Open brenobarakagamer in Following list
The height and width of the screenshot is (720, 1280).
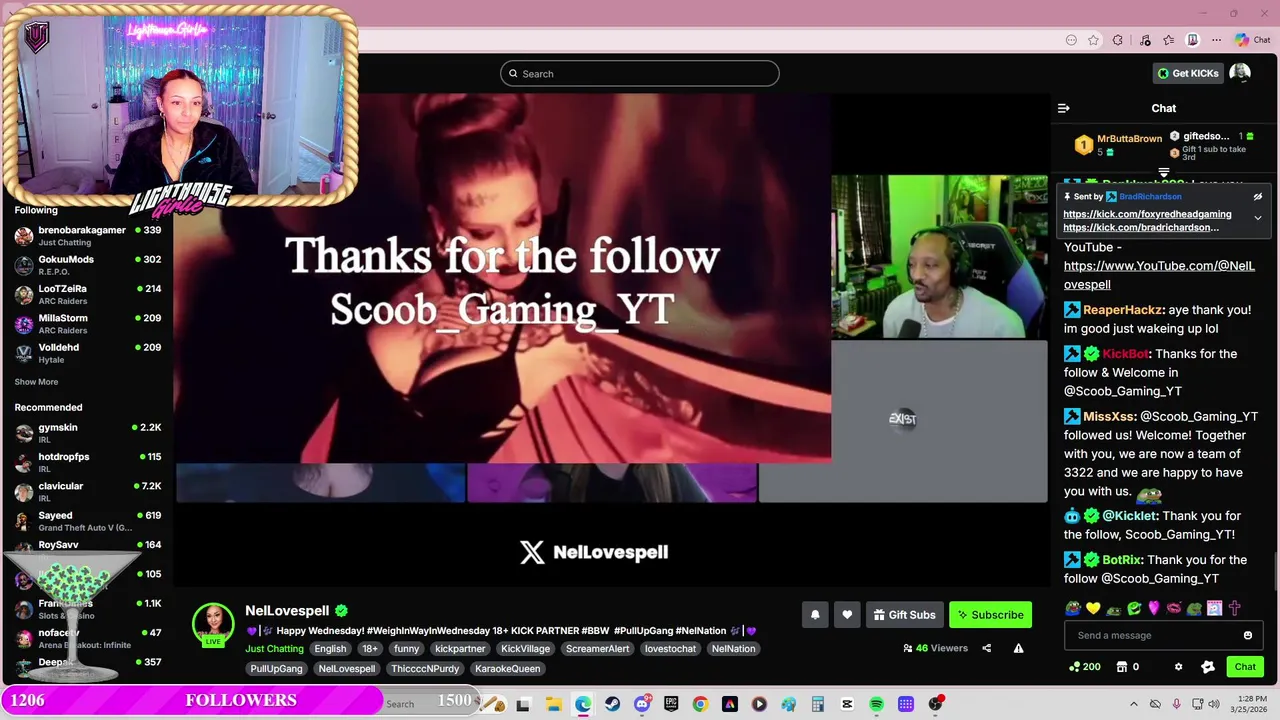(88, 236)
